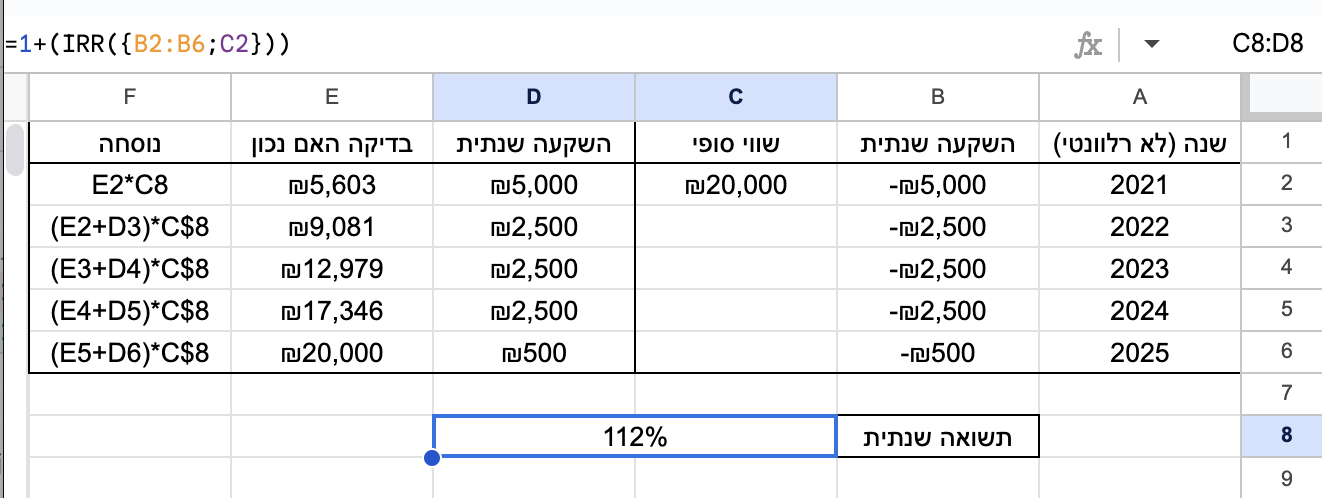
Task: Select column D header
Action: [533, 96]
